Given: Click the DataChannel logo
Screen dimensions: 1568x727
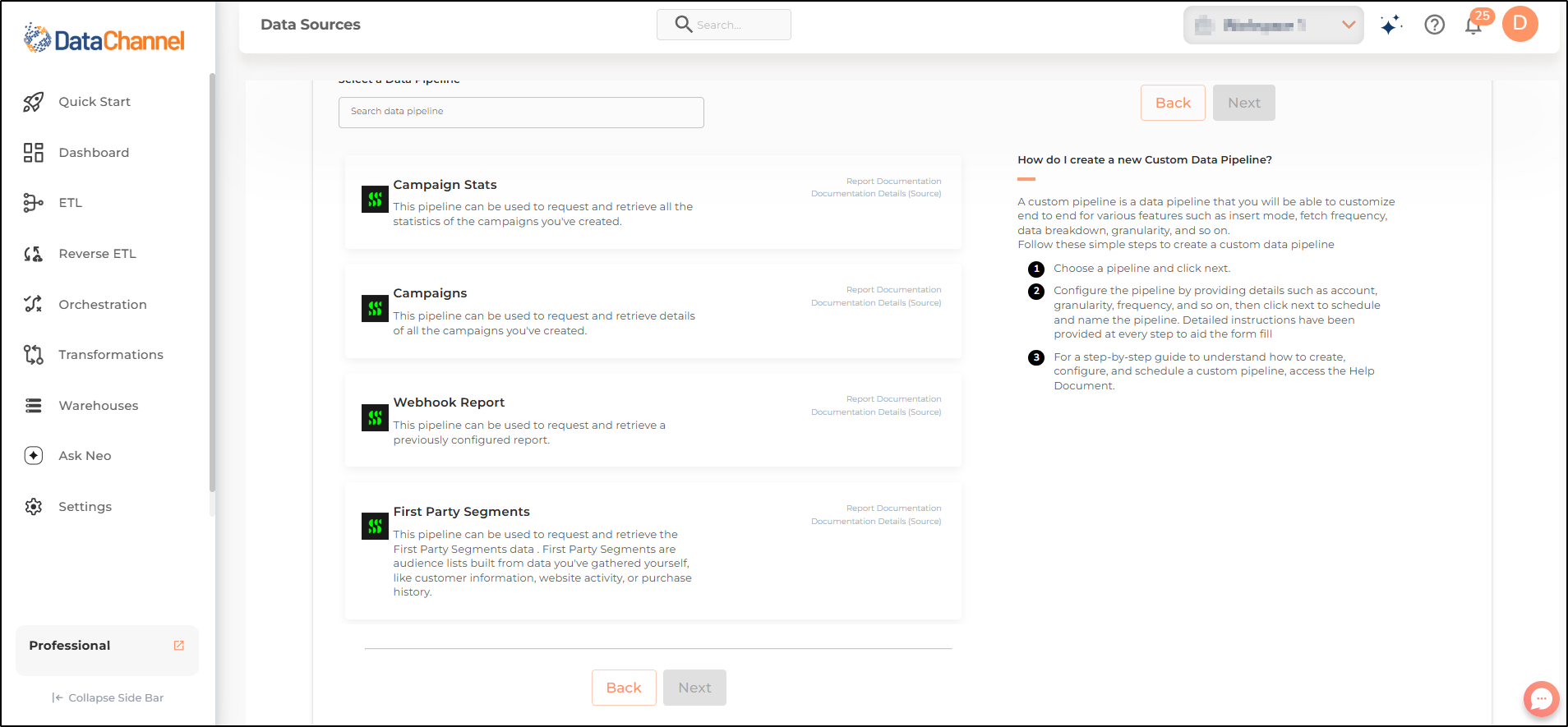Looking at the screenshot, I should pyautogui.click(x=104, y=39).
